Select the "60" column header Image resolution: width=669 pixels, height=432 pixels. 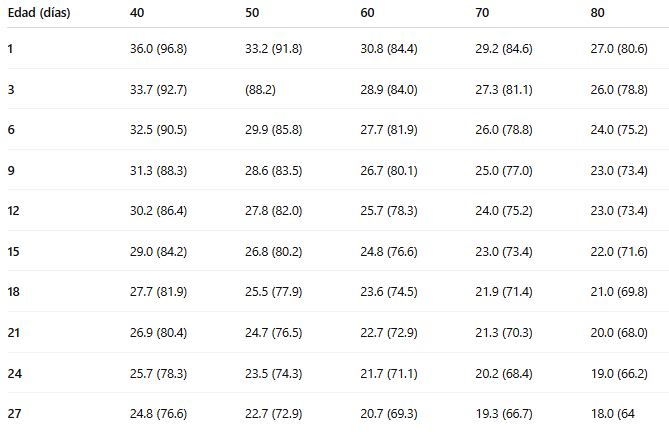tap(367, 15)
